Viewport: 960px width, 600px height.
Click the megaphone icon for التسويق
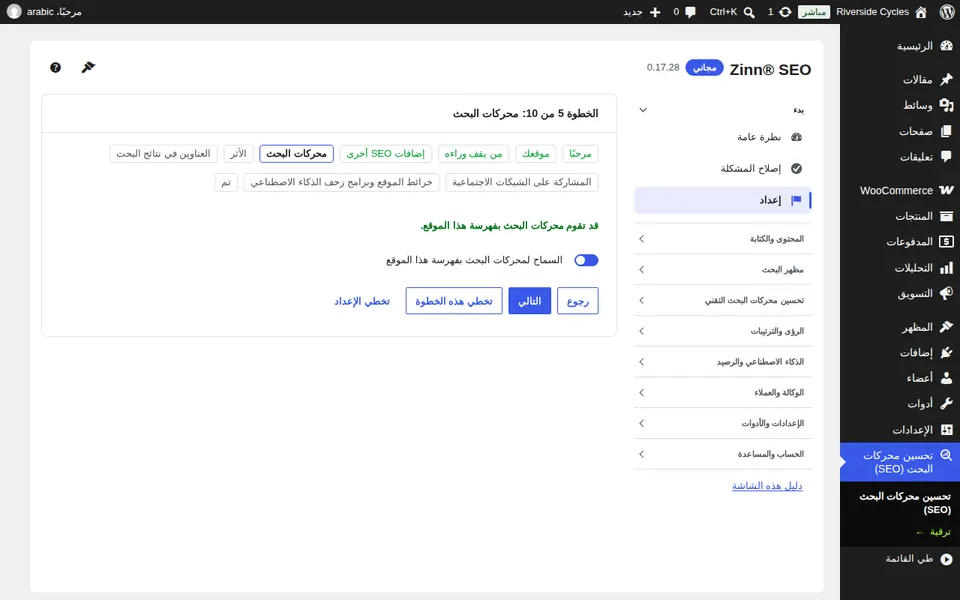(x=947, y=293)
